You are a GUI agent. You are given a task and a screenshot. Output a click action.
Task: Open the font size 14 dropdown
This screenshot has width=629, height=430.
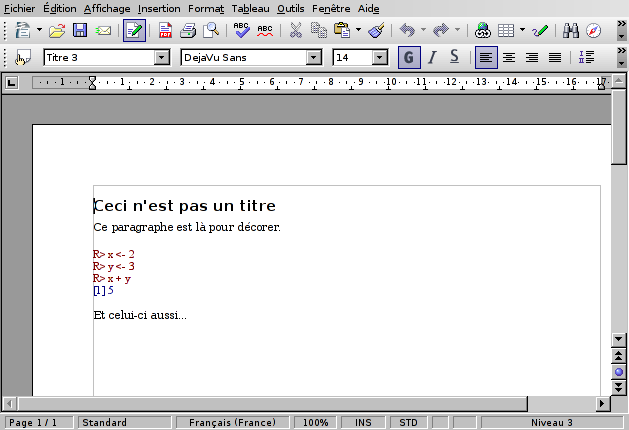click(x=379, y=58)
